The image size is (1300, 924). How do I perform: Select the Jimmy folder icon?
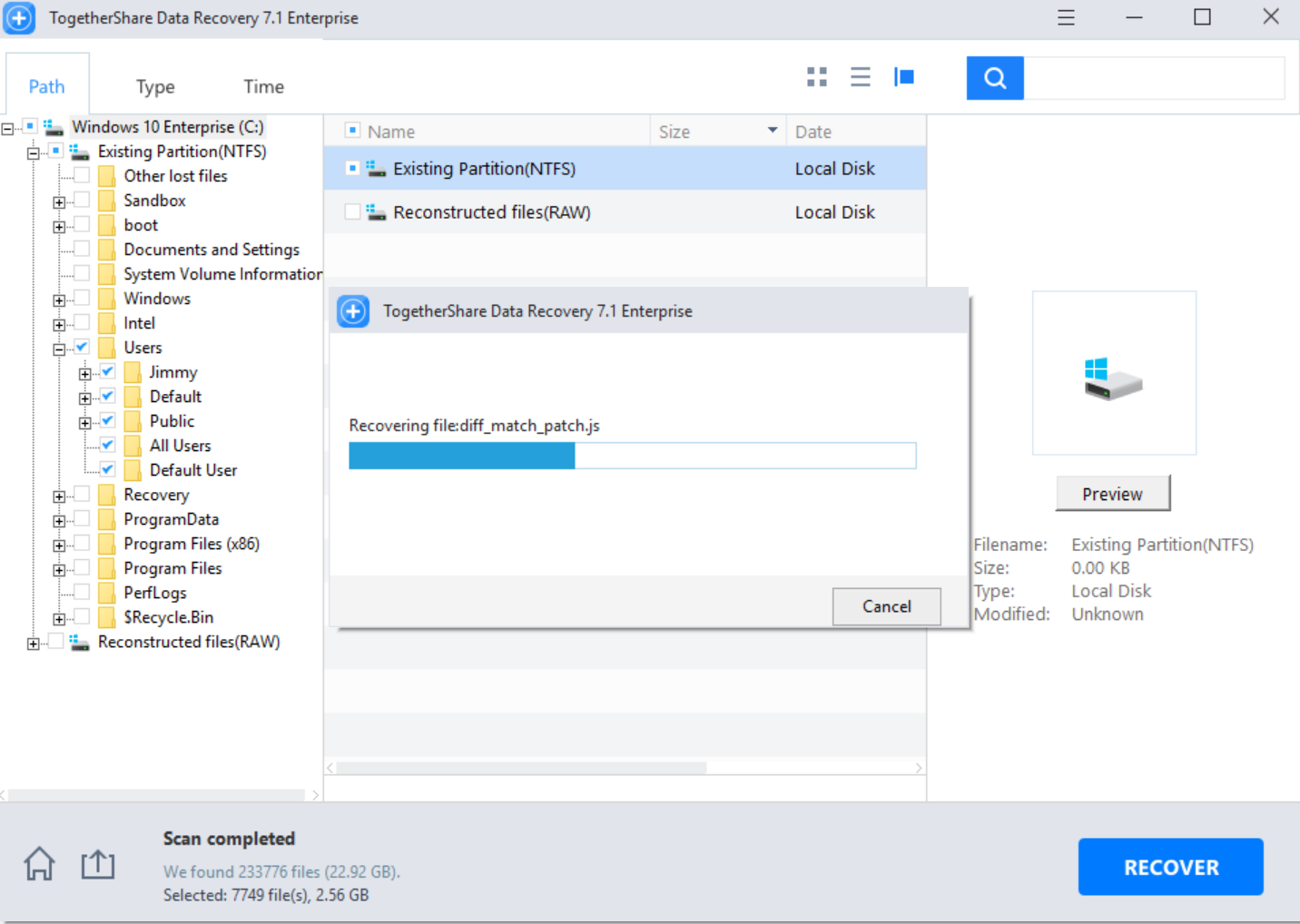133,372
